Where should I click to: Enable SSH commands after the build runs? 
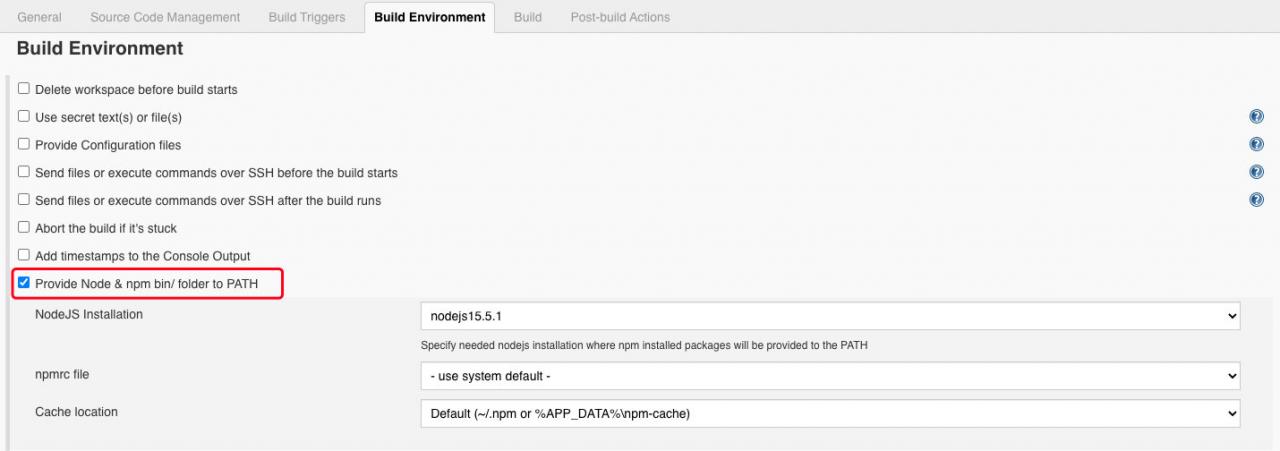(x=24, y=200)
